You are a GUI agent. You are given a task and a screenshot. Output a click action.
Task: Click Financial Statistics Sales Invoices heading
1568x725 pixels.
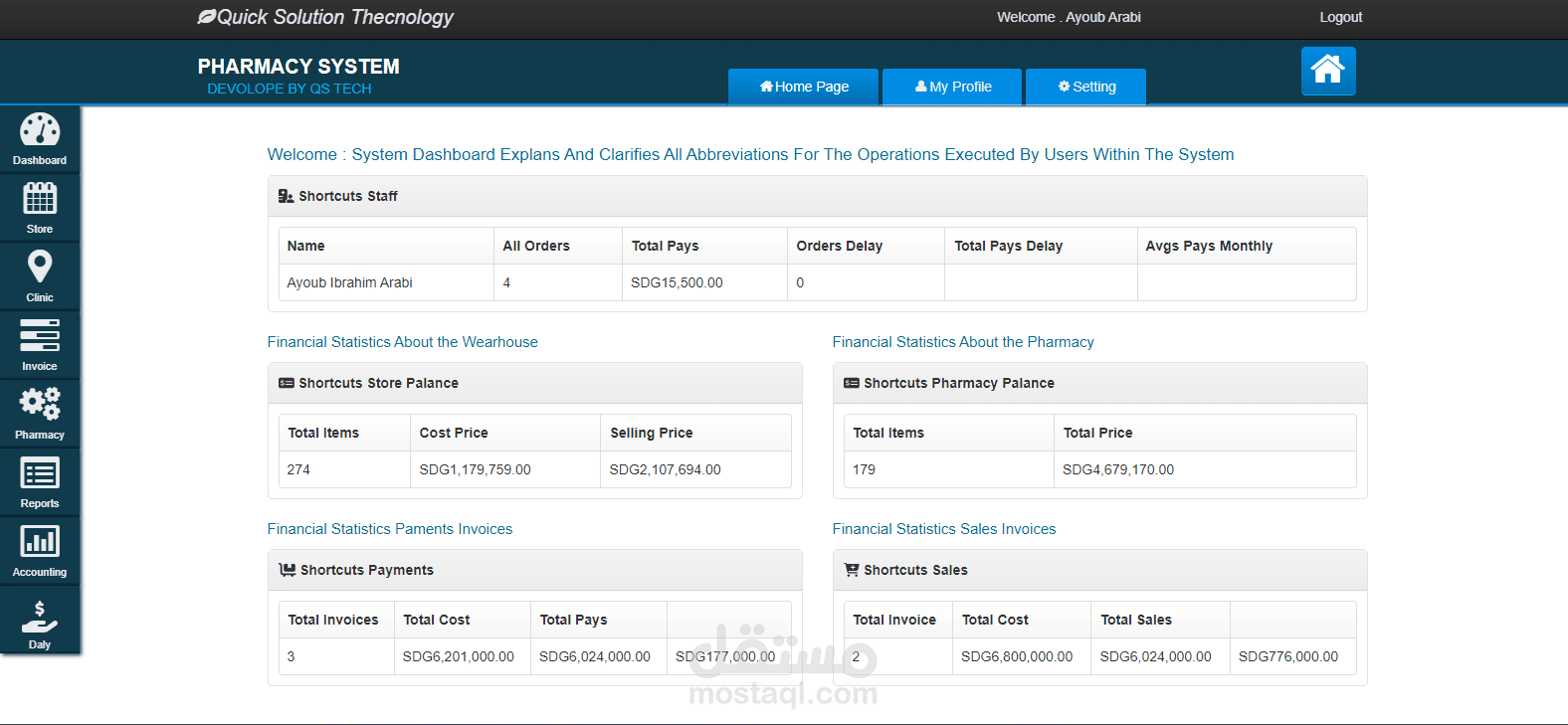pyautogui.click(x=944, y=529)
